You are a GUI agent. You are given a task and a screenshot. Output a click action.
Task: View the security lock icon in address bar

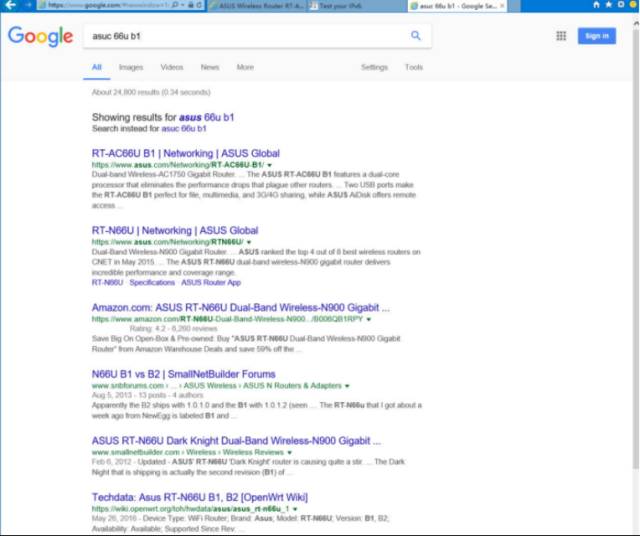pyautogui.click(x=191, y=5)
